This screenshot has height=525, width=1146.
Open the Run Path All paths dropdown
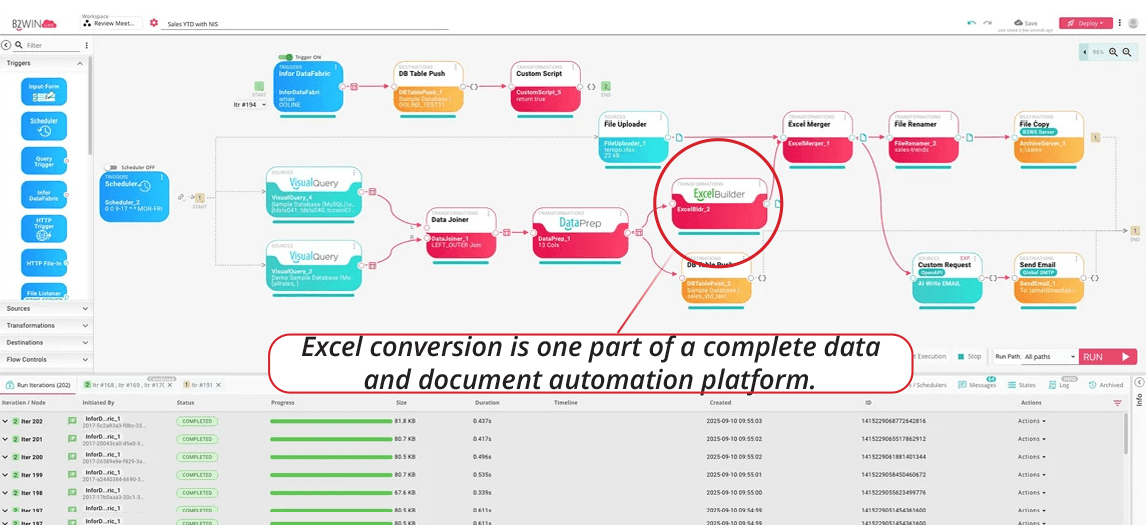[x=1050, y=357]
